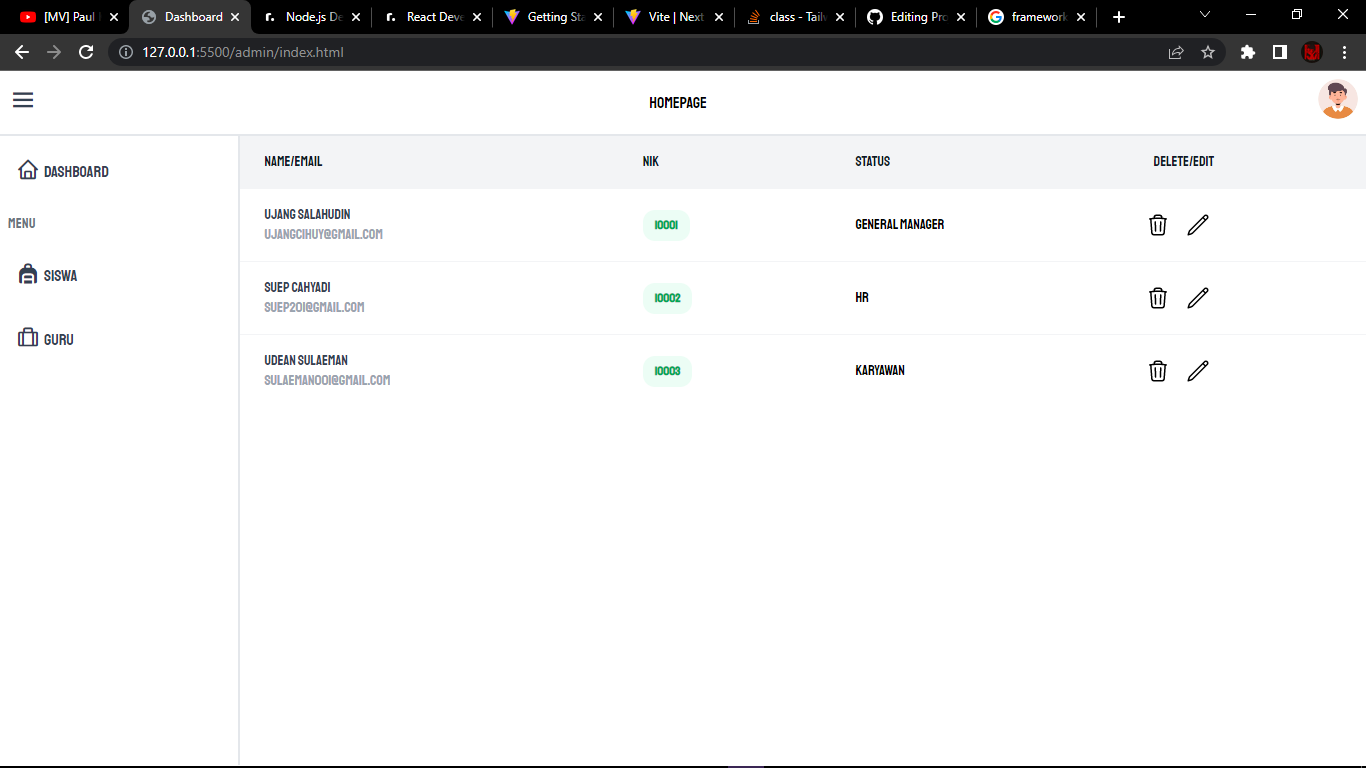Screen dimensions: 1366x768
Task: Click the share icon in the address bar
Action: point(1176,52)
